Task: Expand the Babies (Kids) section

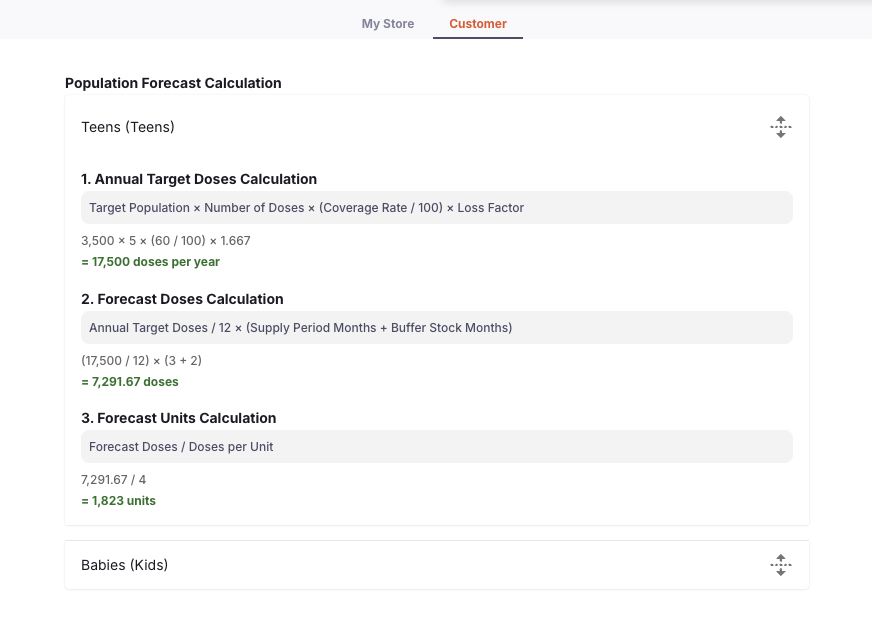Action: 124,564
